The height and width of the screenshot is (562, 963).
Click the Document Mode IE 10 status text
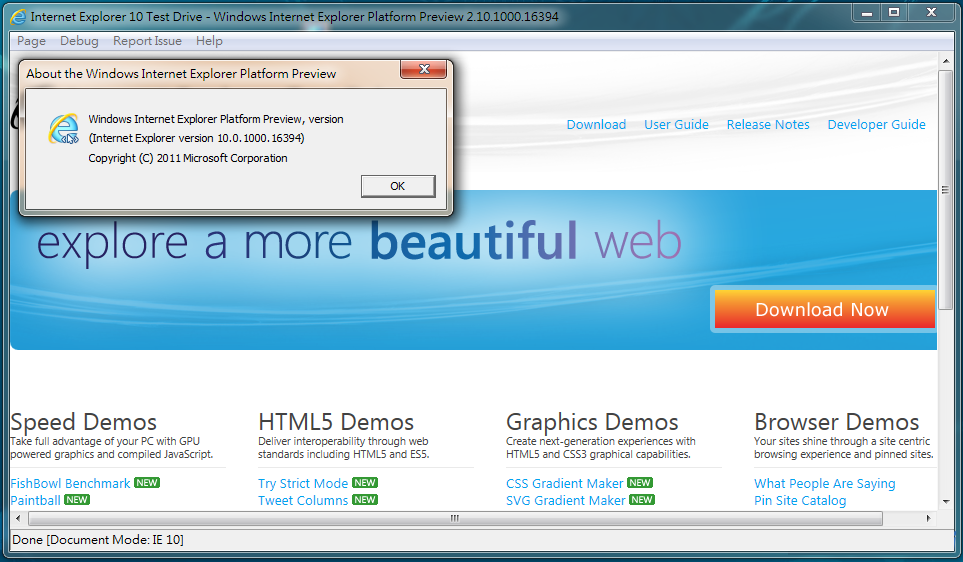point(115,540)
